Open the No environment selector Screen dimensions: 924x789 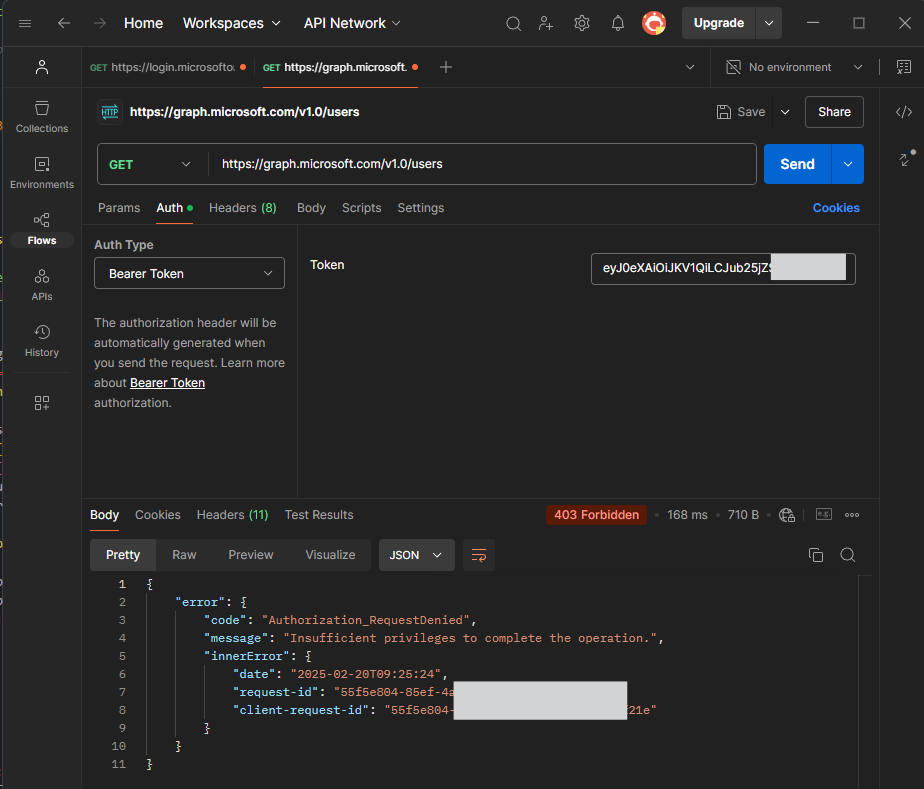pos(795,67)
